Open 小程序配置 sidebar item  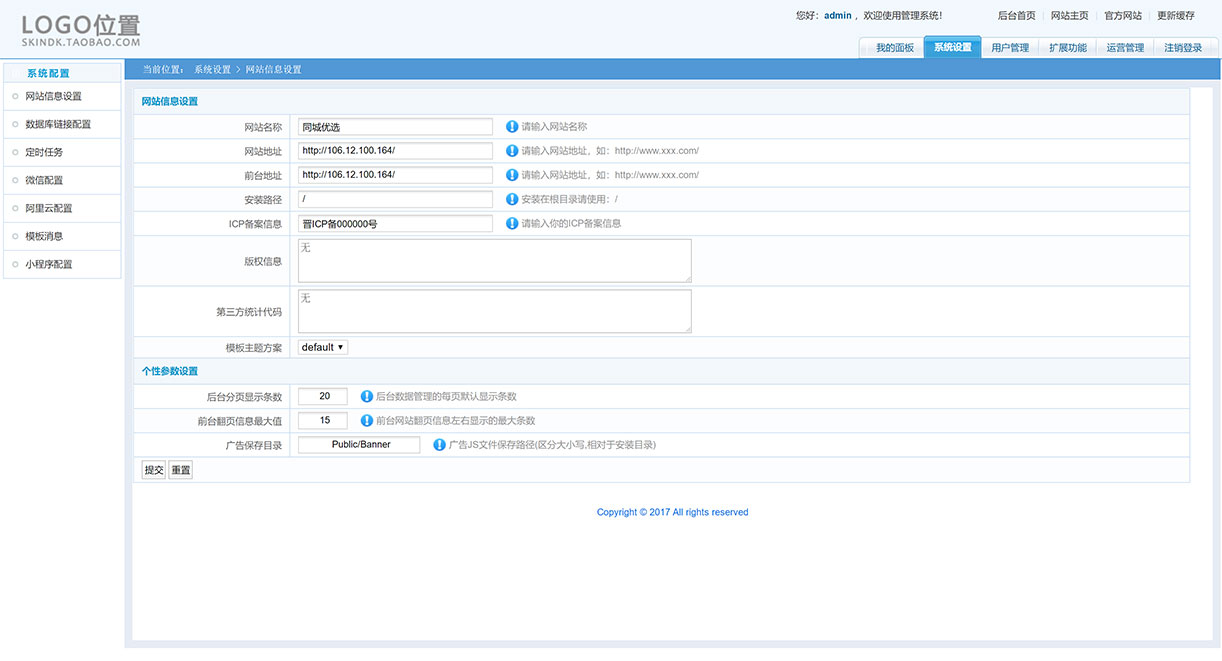point(49,265)
